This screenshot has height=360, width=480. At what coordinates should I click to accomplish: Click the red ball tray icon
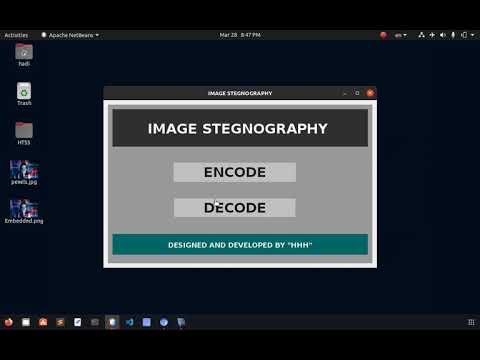tap(383, 35)
